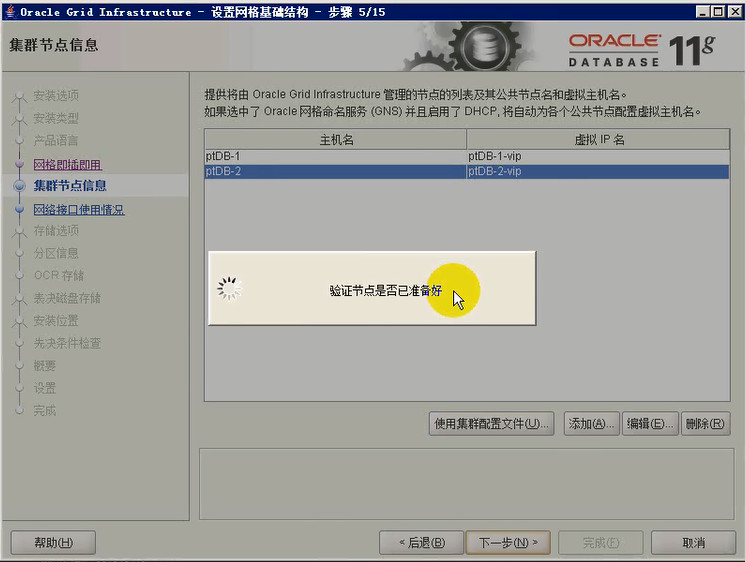
Task: Select the 概要 step
Action: point(45,366)
